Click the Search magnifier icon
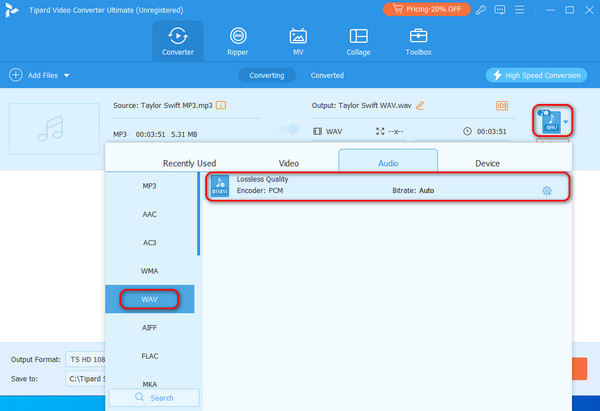The image size is (600, 411). [140, 397]
